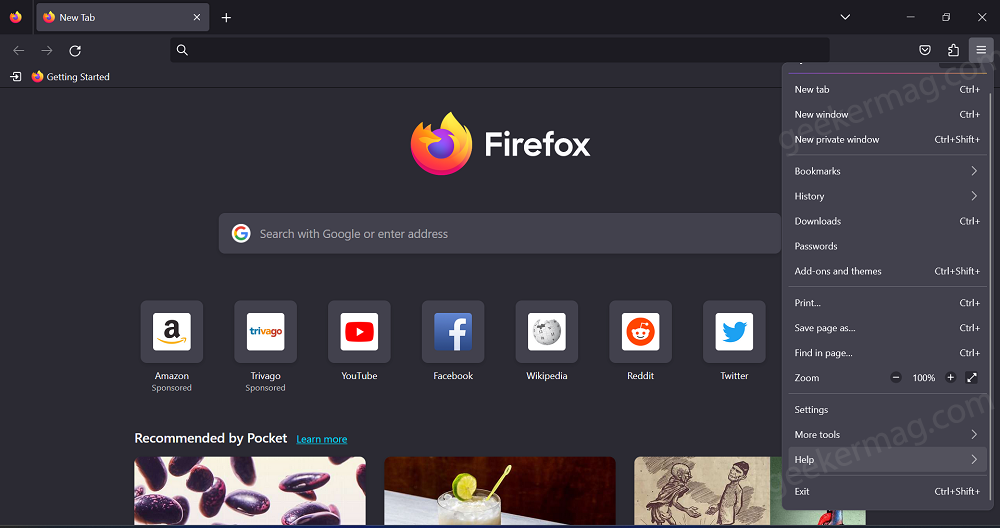The height and width of the screenshot is (528, 1000).
Task: Select Passwords in the menu
Action: click(887, 246)
